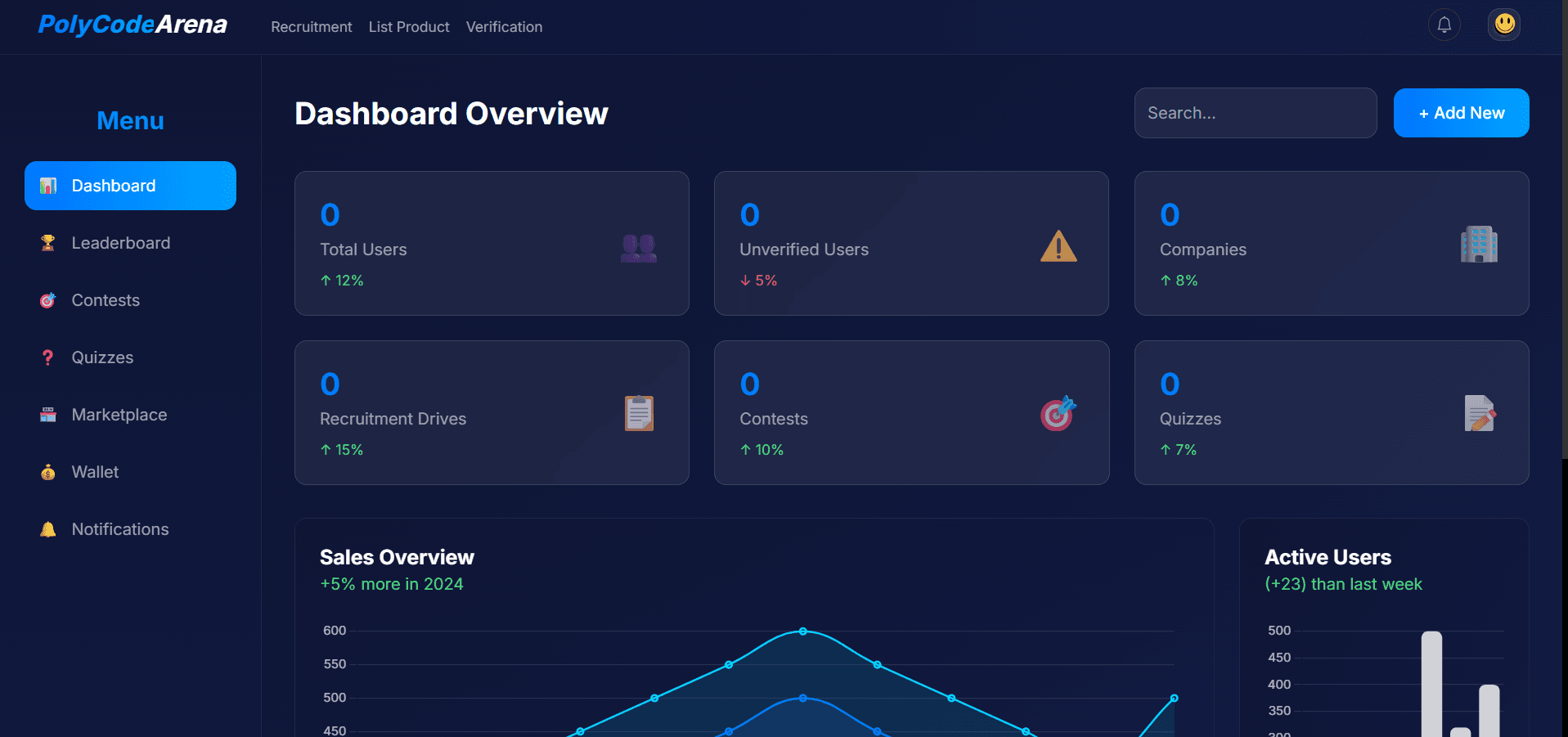Click the clipboard icon on Recruitment Drives card
This screenshot has width=1568, height=737.
click(x=639, y=413)
